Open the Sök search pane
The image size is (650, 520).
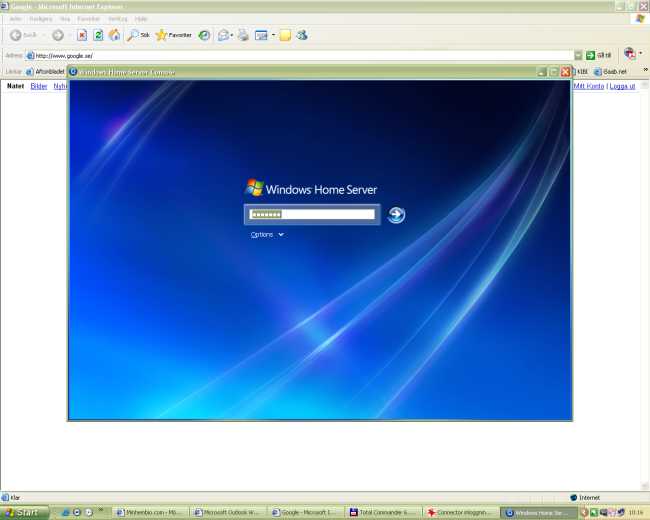point(138,35)
